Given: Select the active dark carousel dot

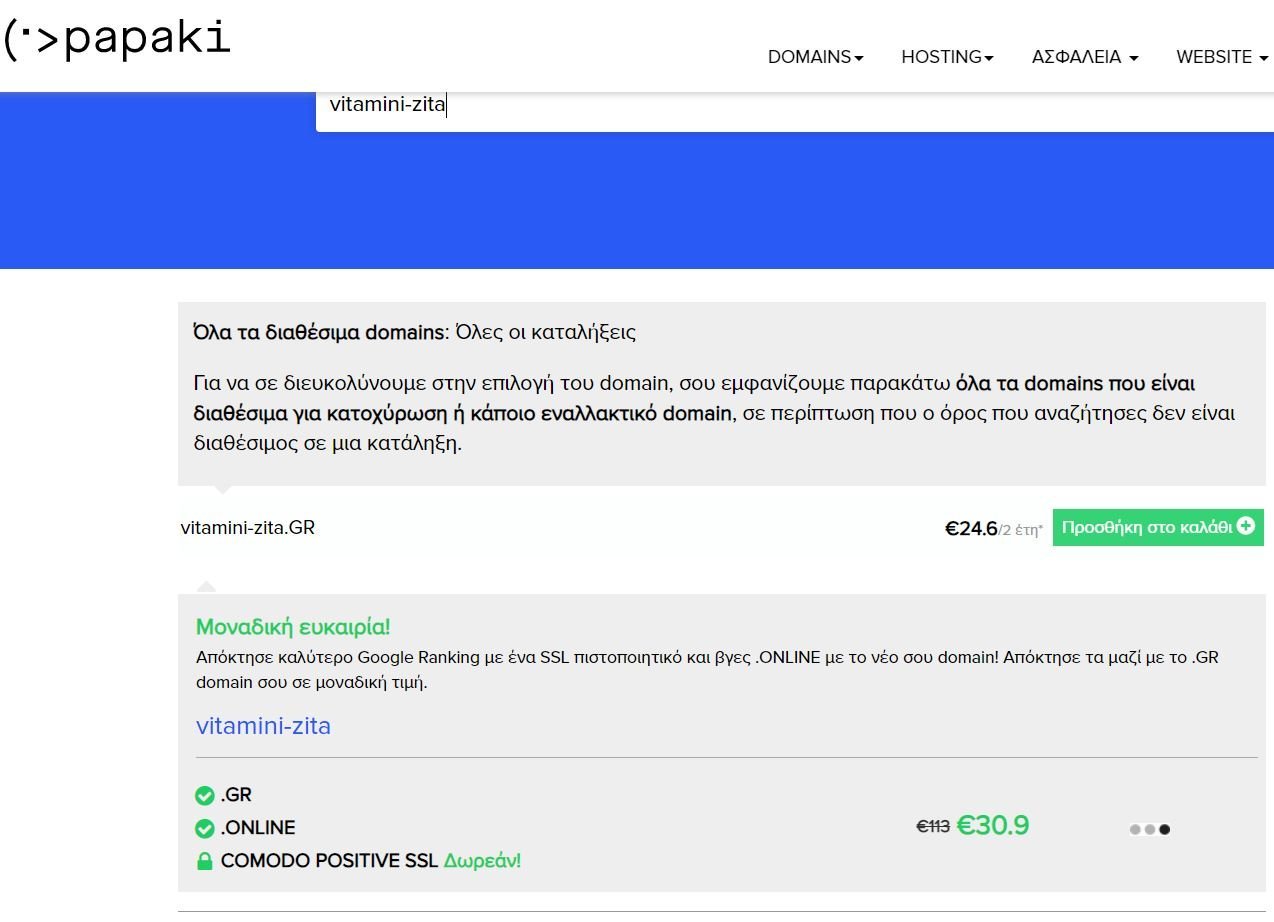Looking at the screenshot, I should tap(1164, 829).
